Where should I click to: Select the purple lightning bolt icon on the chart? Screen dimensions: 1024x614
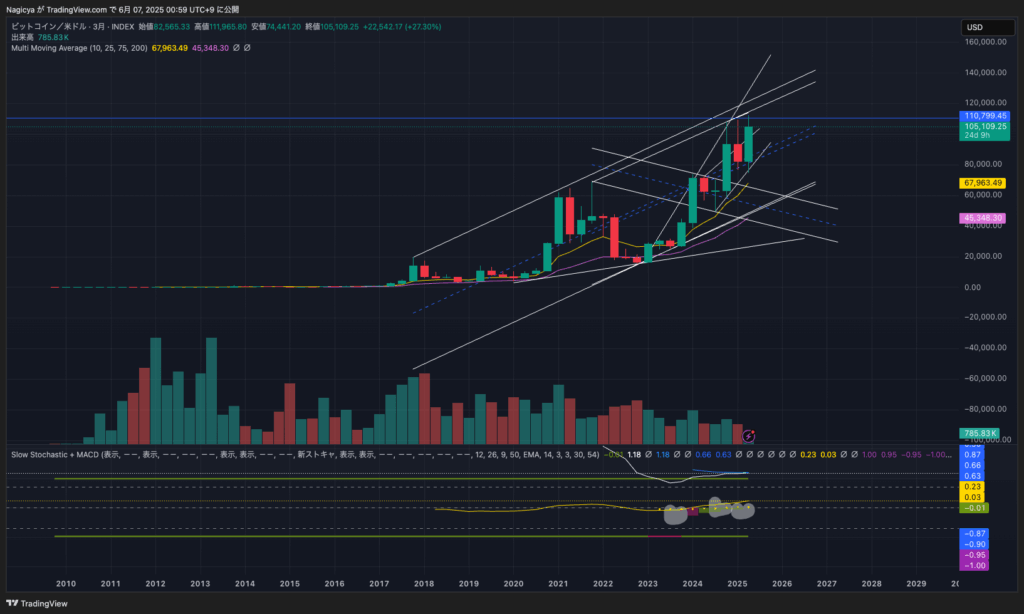748,434
